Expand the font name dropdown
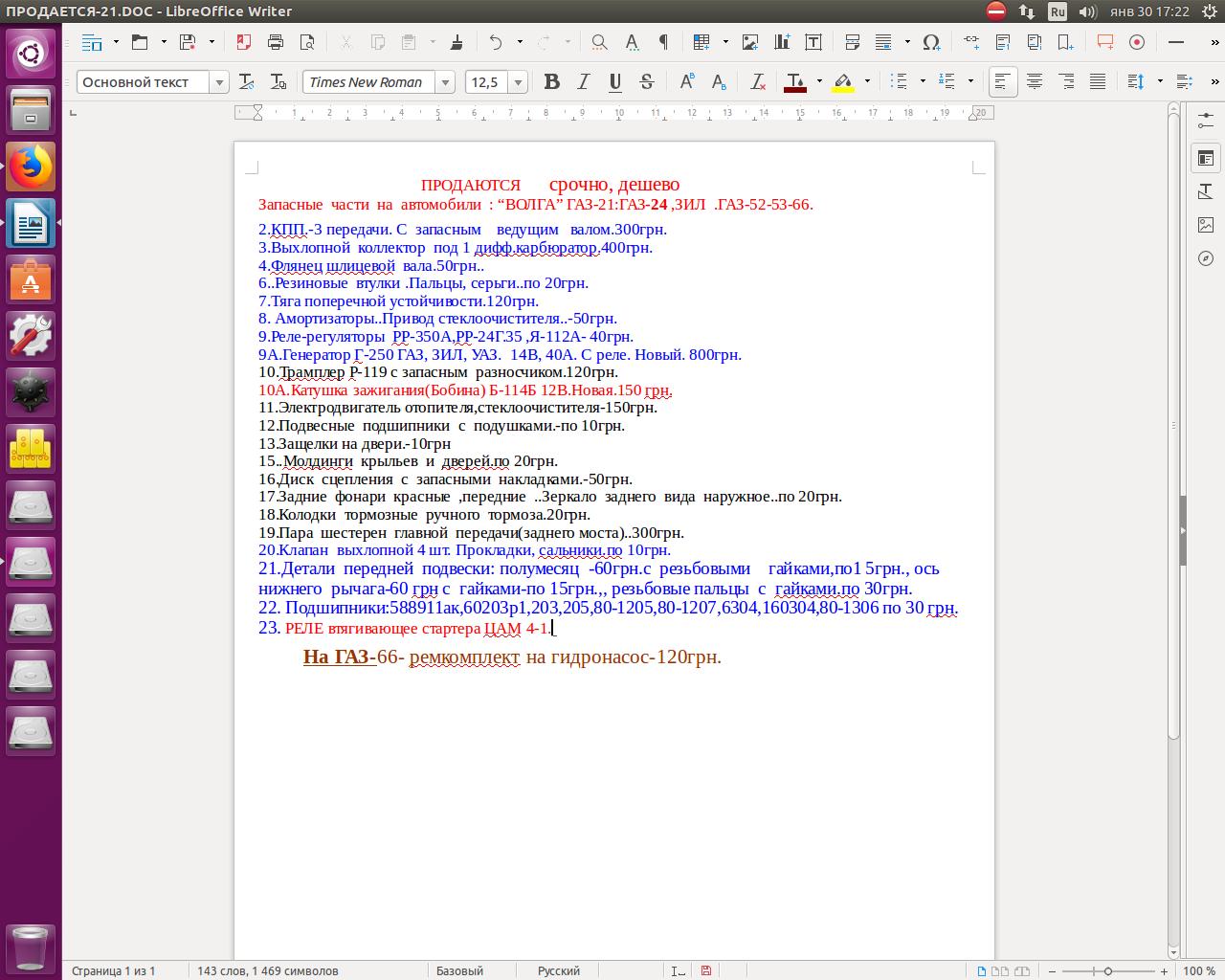 (445, 82)
